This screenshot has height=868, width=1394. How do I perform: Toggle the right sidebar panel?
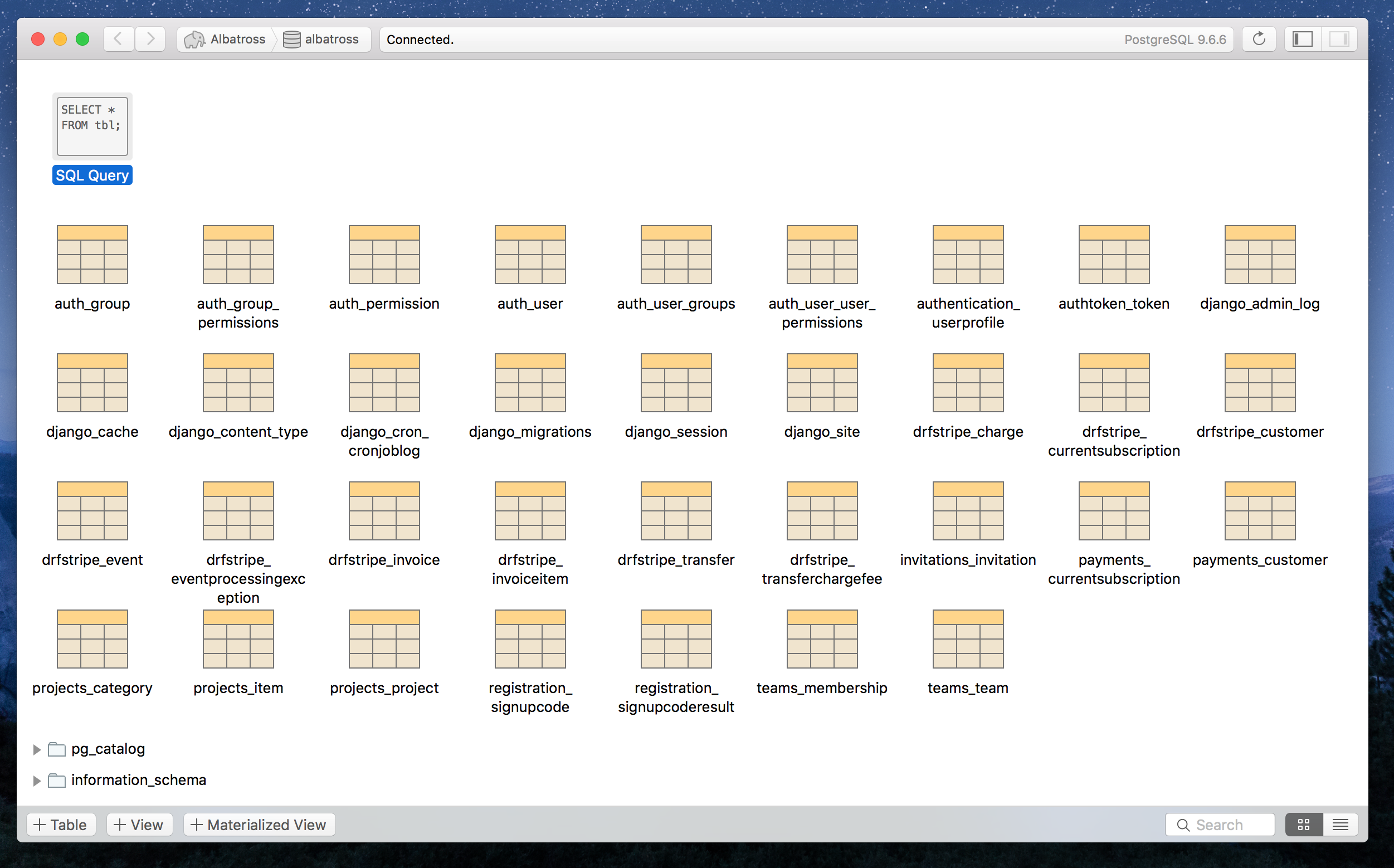click(x=1339, y=39)
